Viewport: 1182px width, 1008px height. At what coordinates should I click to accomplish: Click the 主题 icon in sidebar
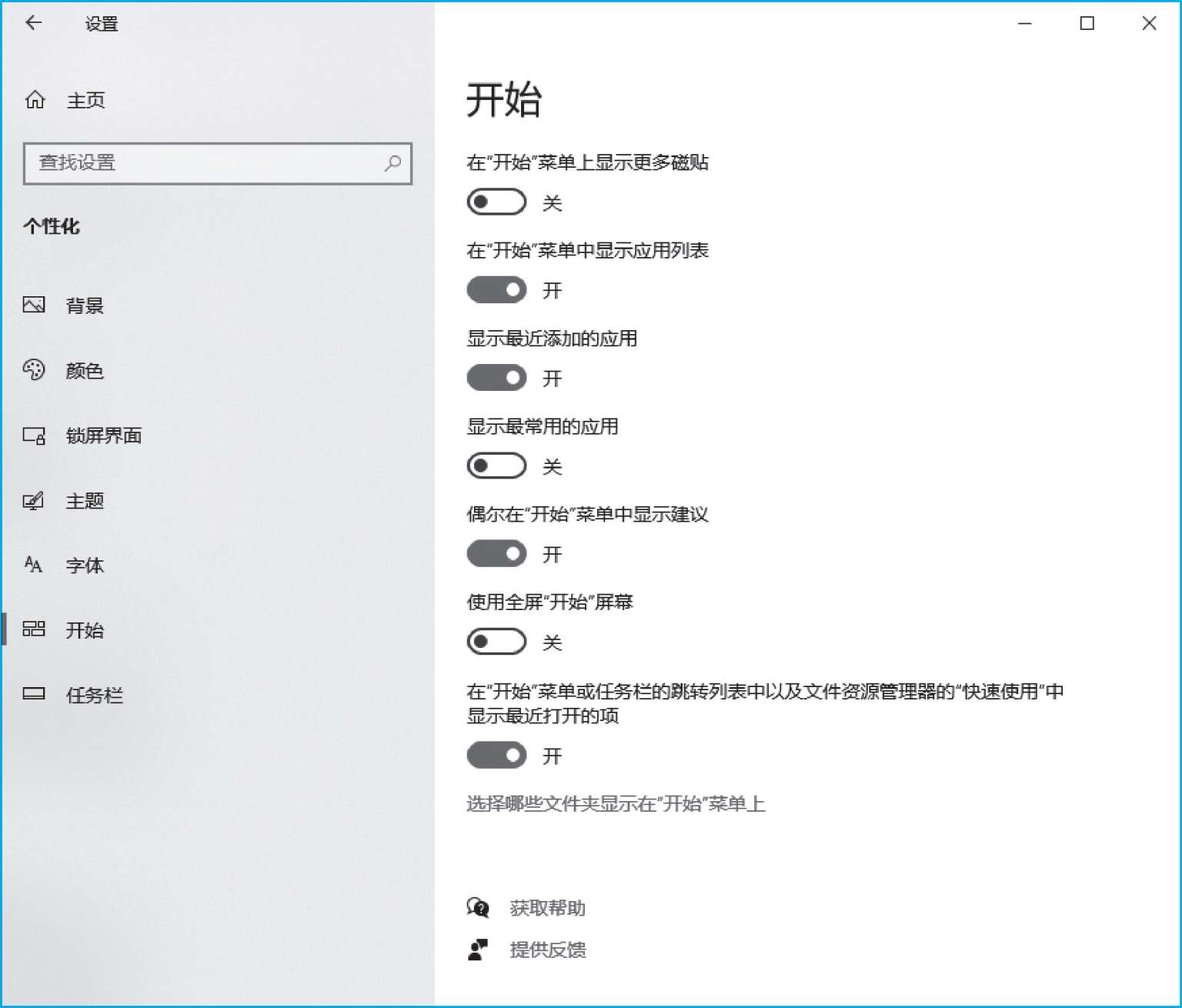[x=34, y=501]
